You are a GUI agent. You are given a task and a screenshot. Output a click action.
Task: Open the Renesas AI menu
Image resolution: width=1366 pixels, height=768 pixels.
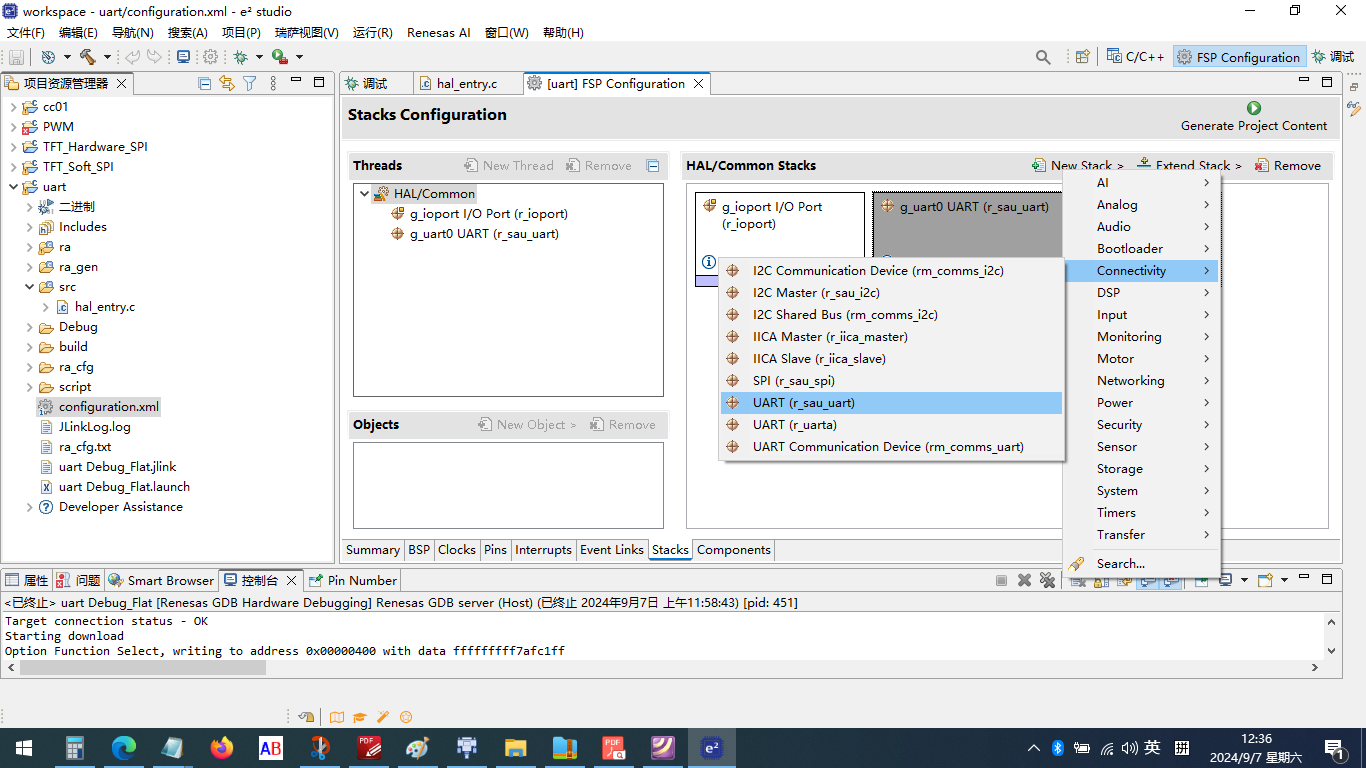(x=438, y=32)
